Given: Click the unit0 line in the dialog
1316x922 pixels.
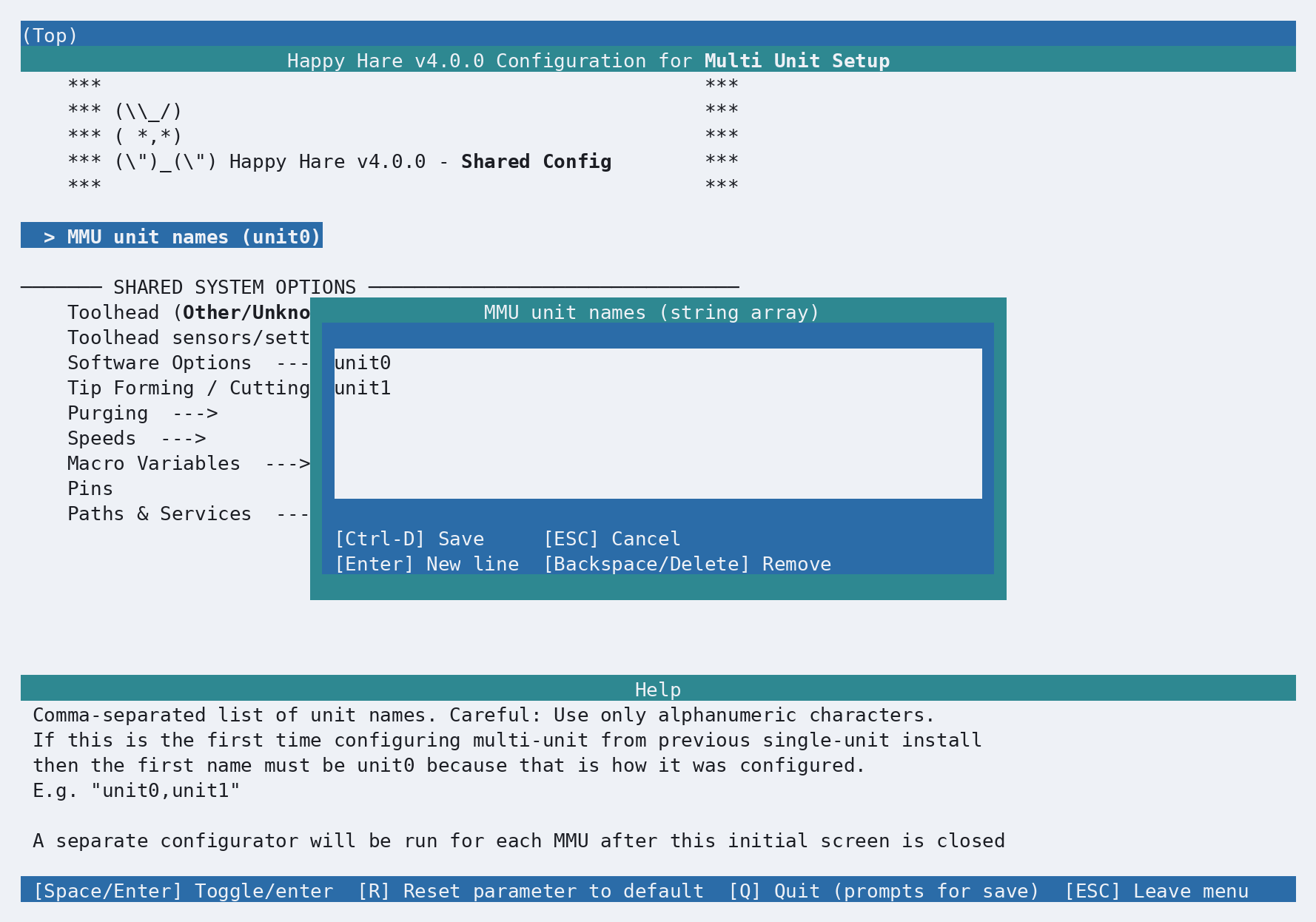Looking at the screenshot, I should [363, 363].
